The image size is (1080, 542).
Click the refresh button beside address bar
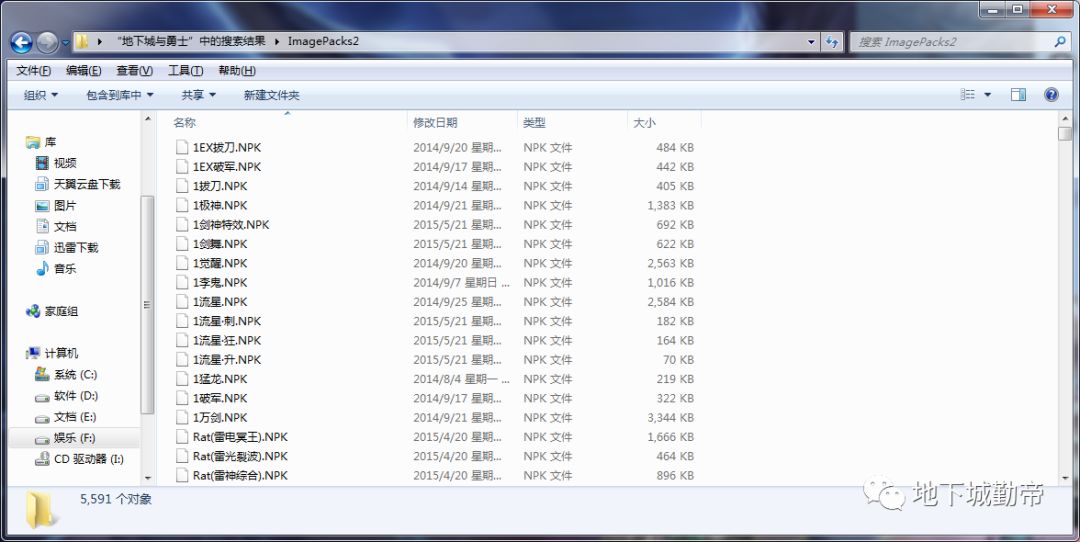point(832,42)
